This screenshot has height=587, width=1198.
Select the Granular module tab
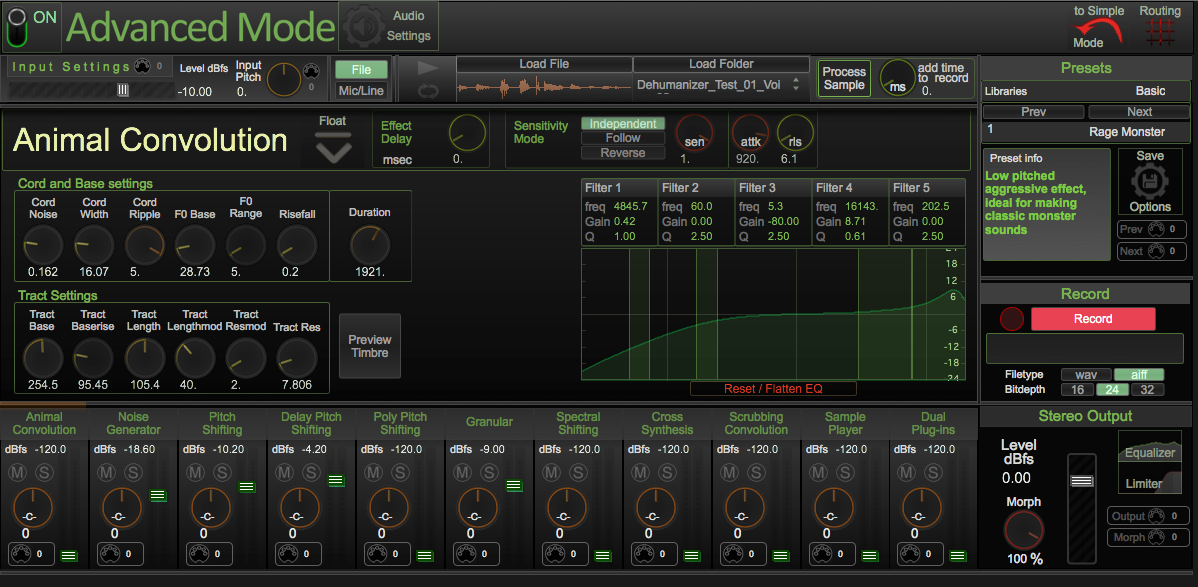[x=489, y=422]
